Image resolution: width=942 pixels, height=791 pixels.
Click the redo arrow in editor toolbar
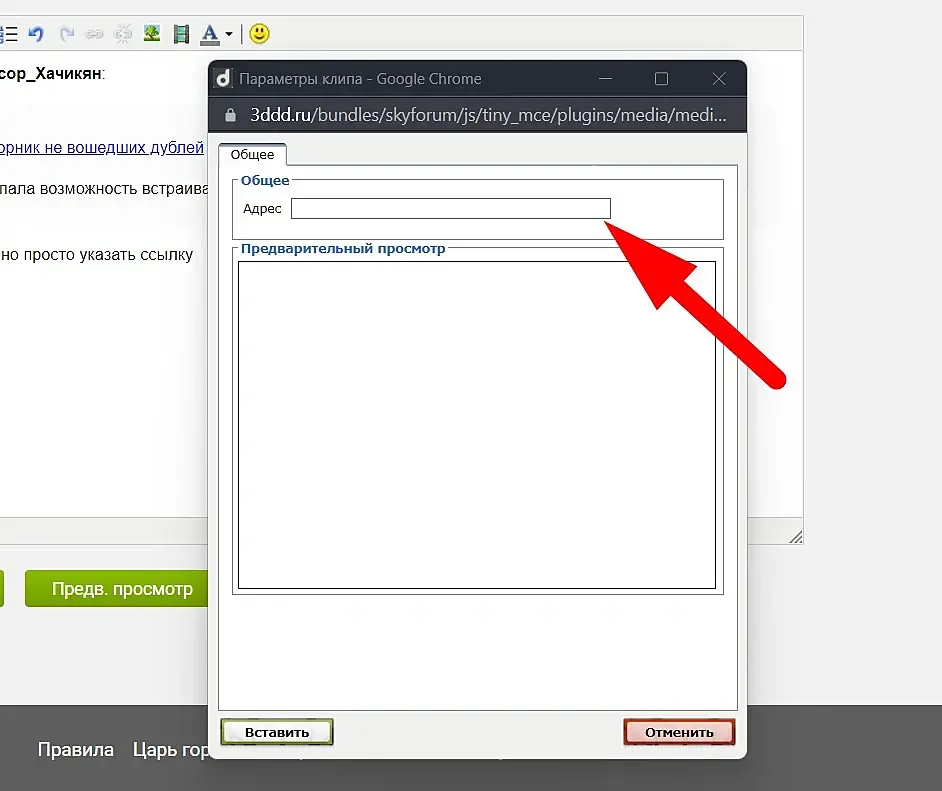[67, 34]
